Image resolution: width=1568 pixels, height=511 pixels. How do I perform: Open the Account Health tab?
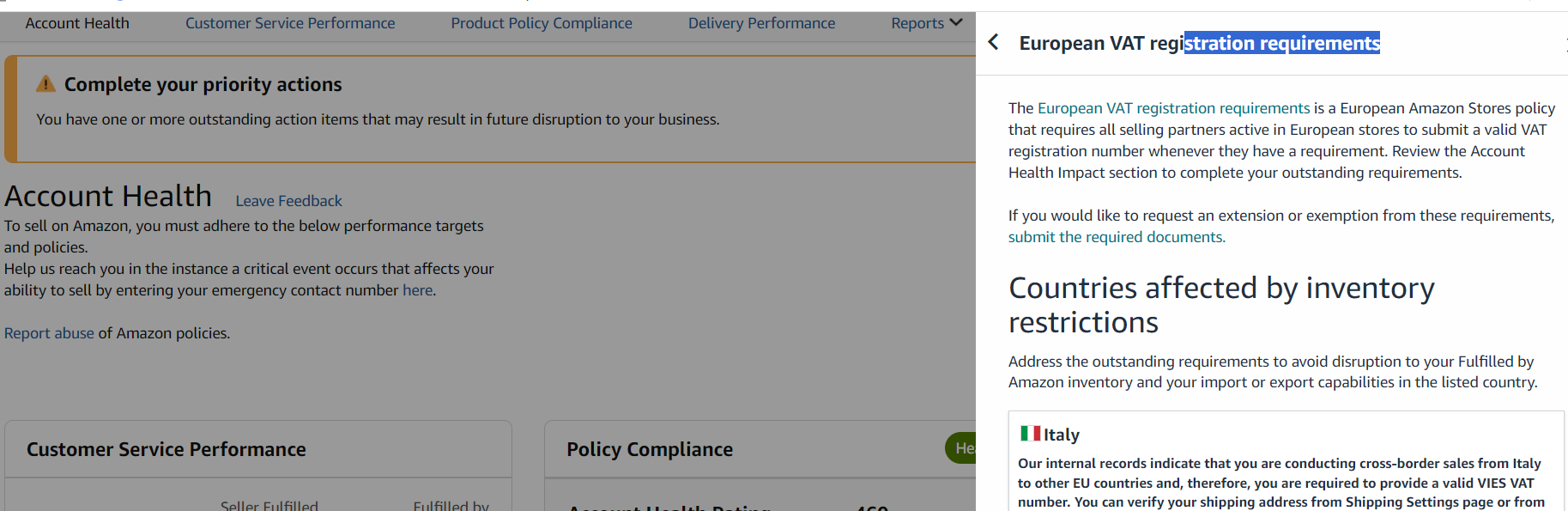[77, 23]
